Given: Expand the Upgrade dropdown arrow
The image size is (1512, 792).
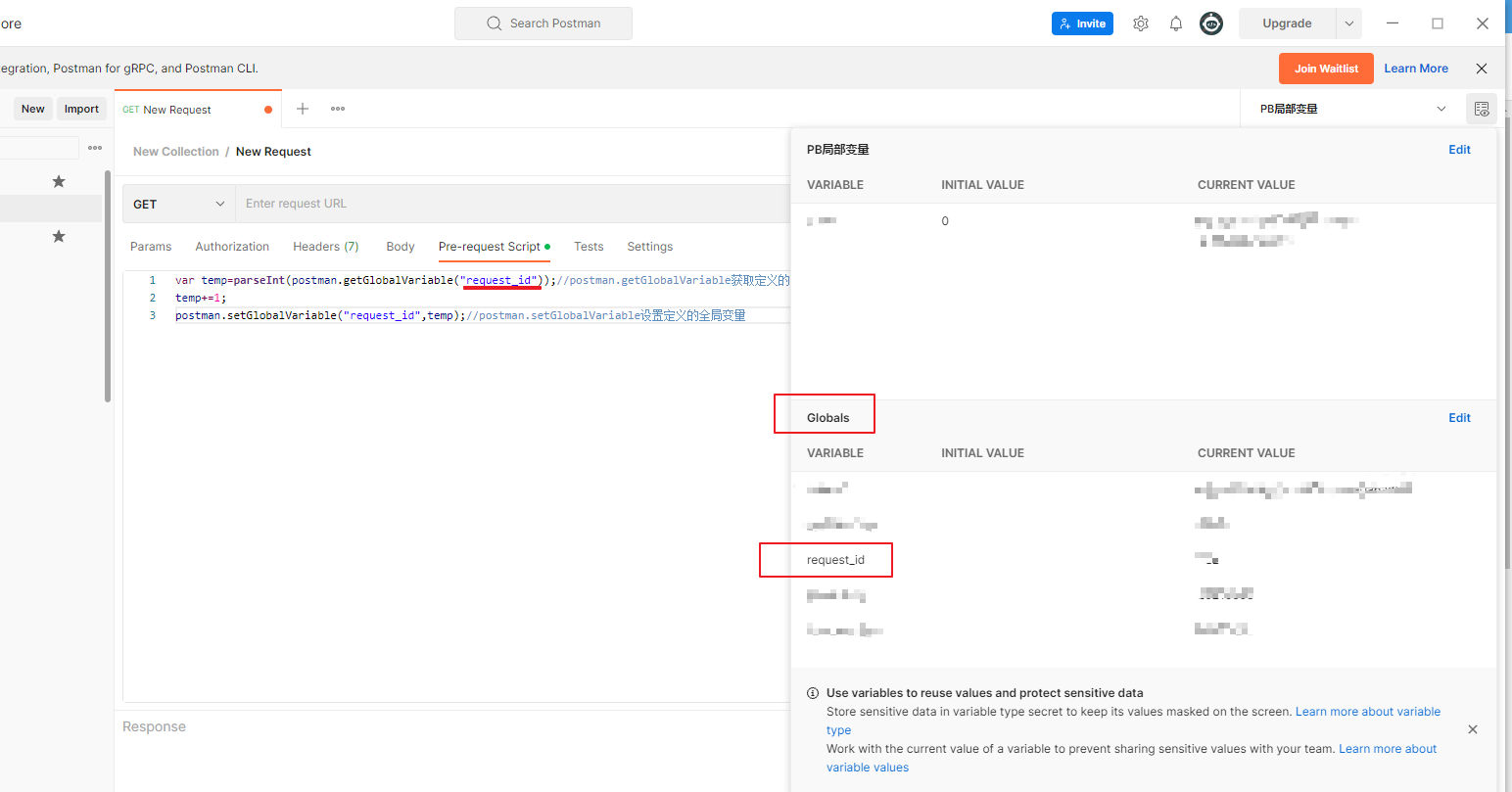Looking at the screenshot, I should (1348, 23).
